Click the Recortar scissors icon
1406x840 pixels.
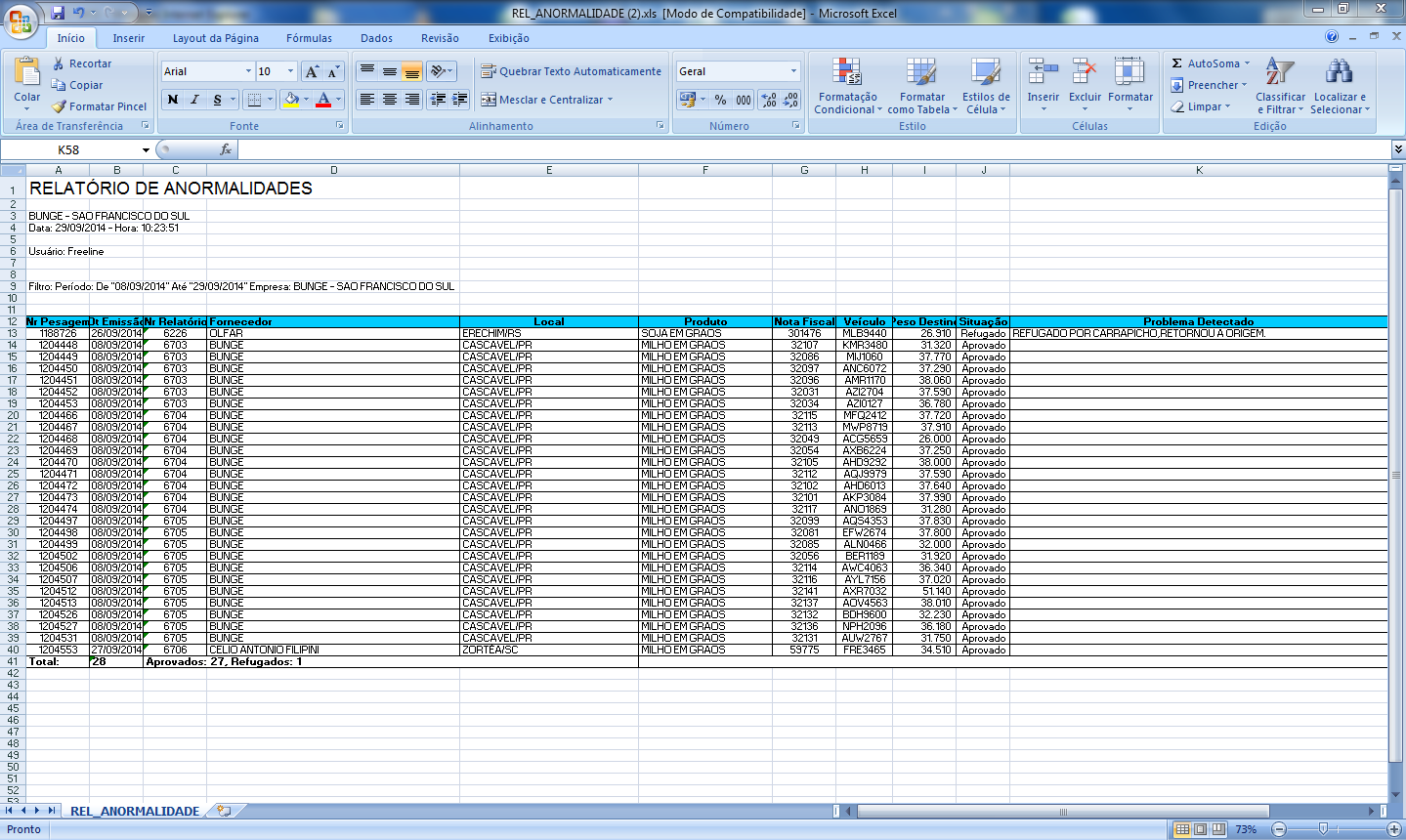coord(59,63)
